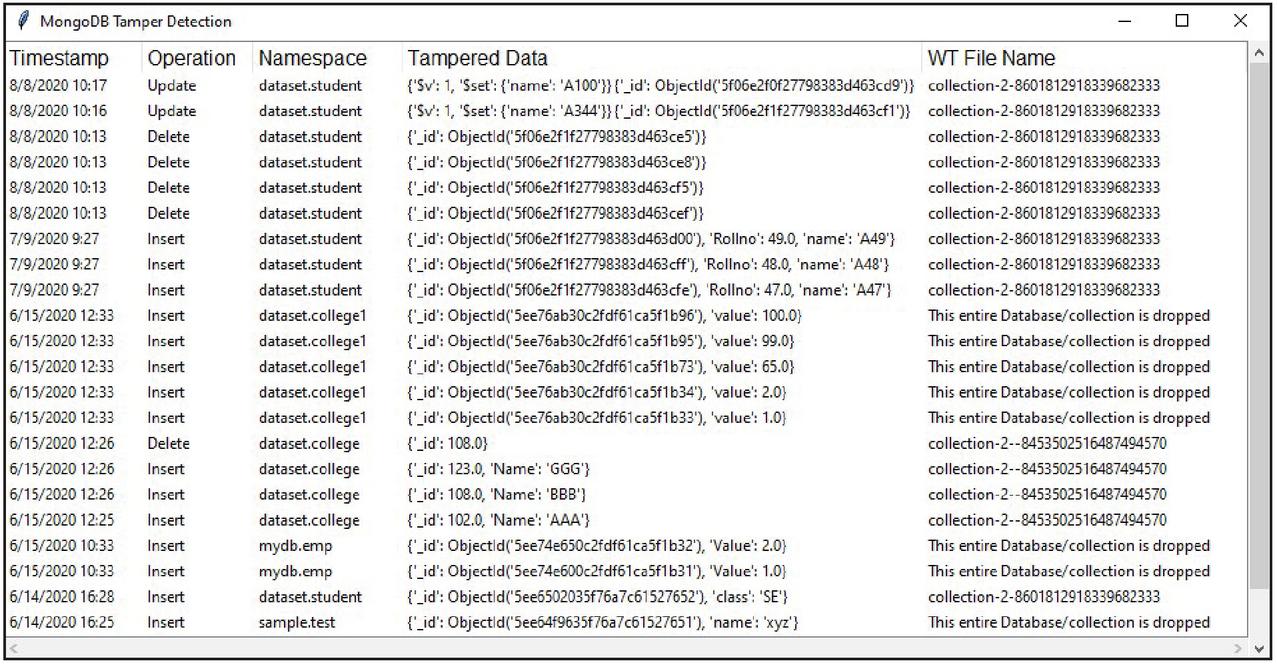Image resolution: width=1277 pixels, height=665 pixels.
Task: Select the row updating name to 'A100'
Action: pyautogui.click(x=627, y=86)
